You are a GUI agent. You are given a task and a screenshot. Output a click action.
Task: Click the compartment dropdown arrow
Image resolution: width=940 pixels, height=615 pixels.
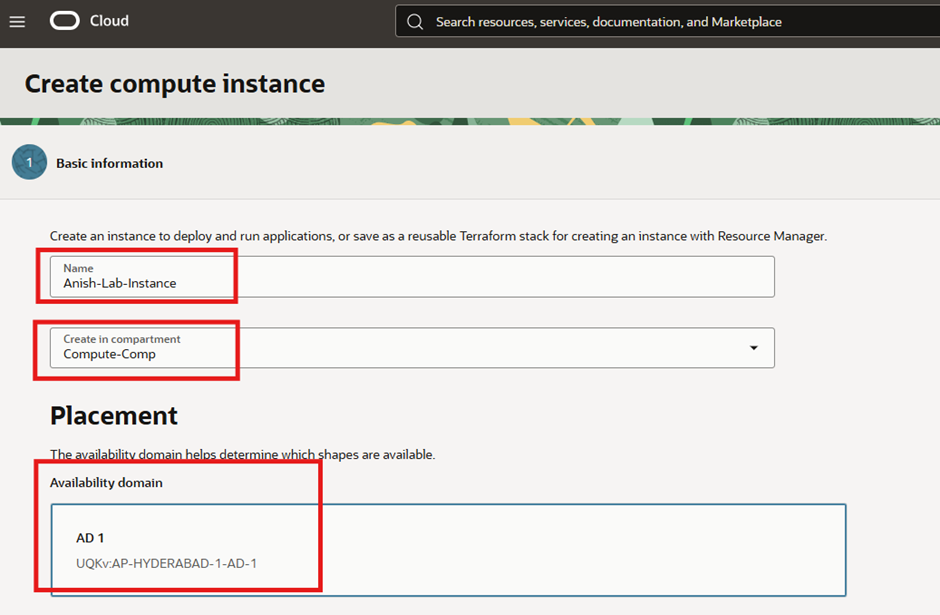click(753, 348)
